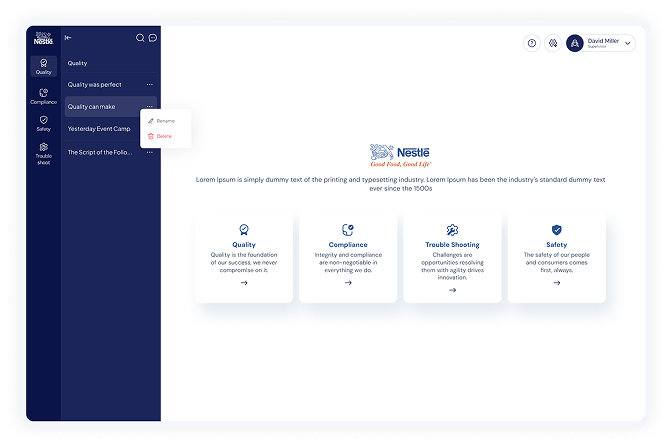Viewport: 670px width, 447px height.
Task: Open the Compliance section in sidebar
Action: [x=44, y=96]
